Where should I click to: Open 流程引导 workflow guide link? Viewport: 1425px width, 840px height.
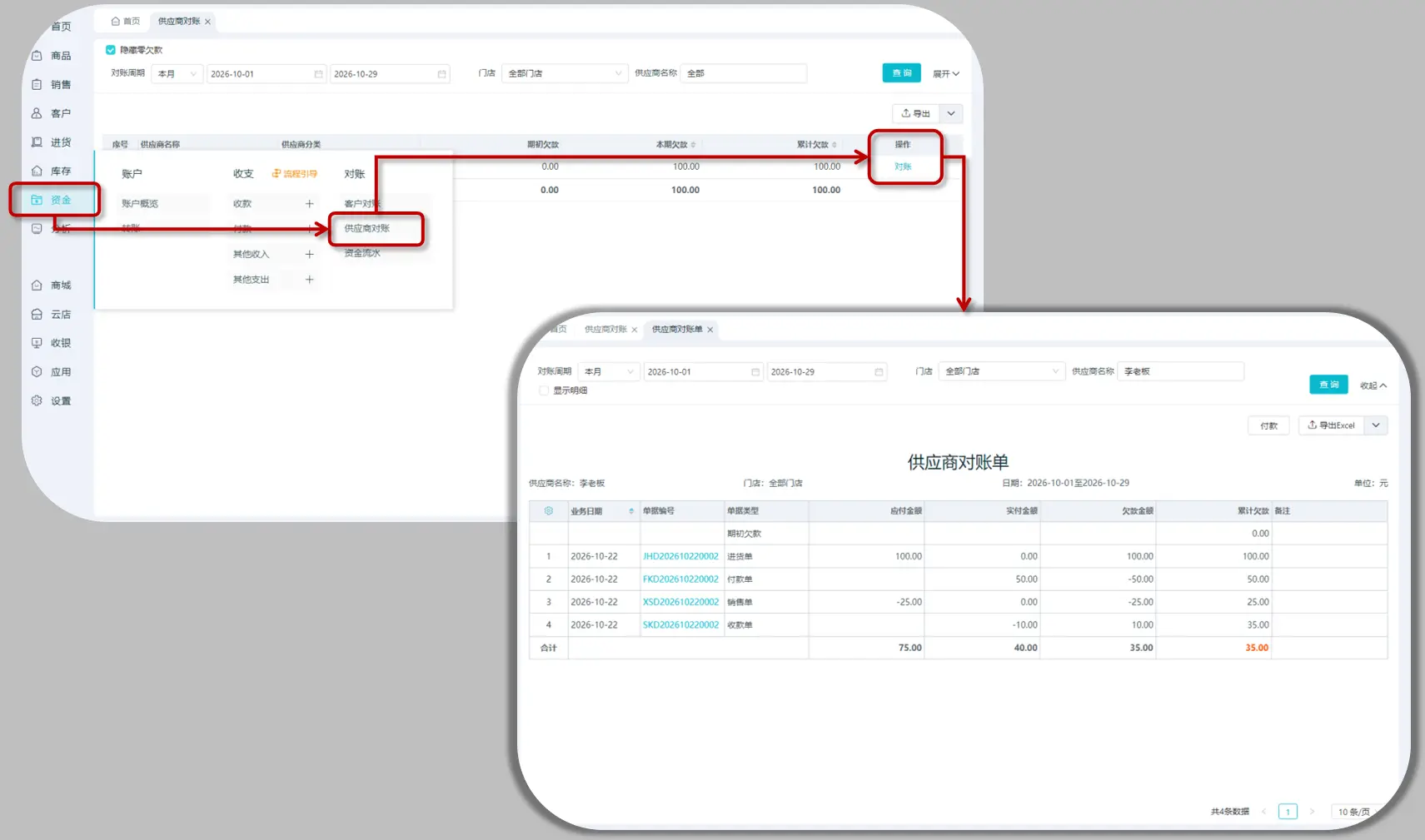pyautogui.click(x=295, y=174)
